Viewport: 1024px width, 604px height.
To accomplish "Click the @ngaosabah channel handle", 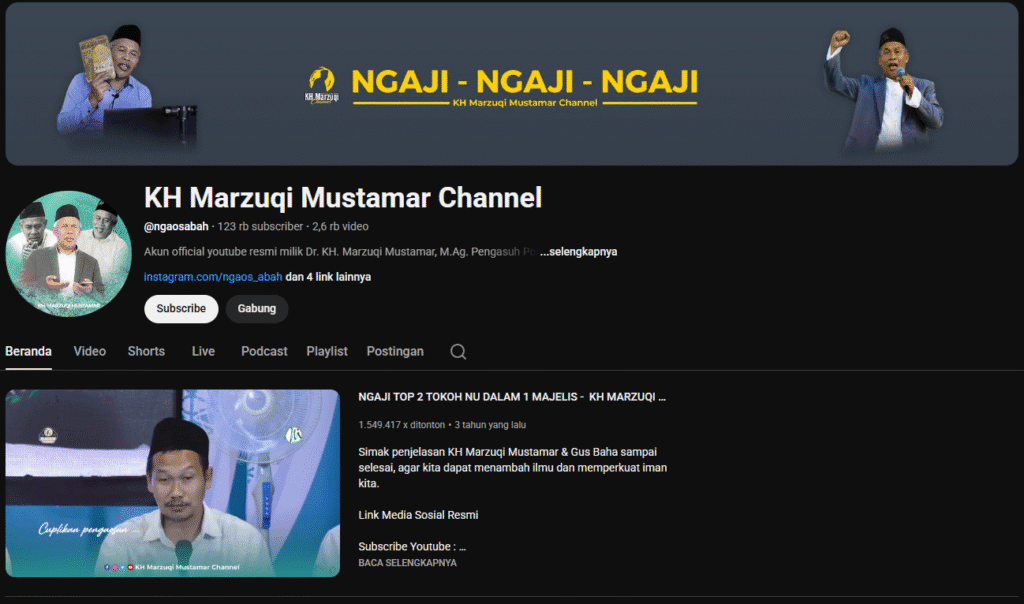I will (176, 227).
